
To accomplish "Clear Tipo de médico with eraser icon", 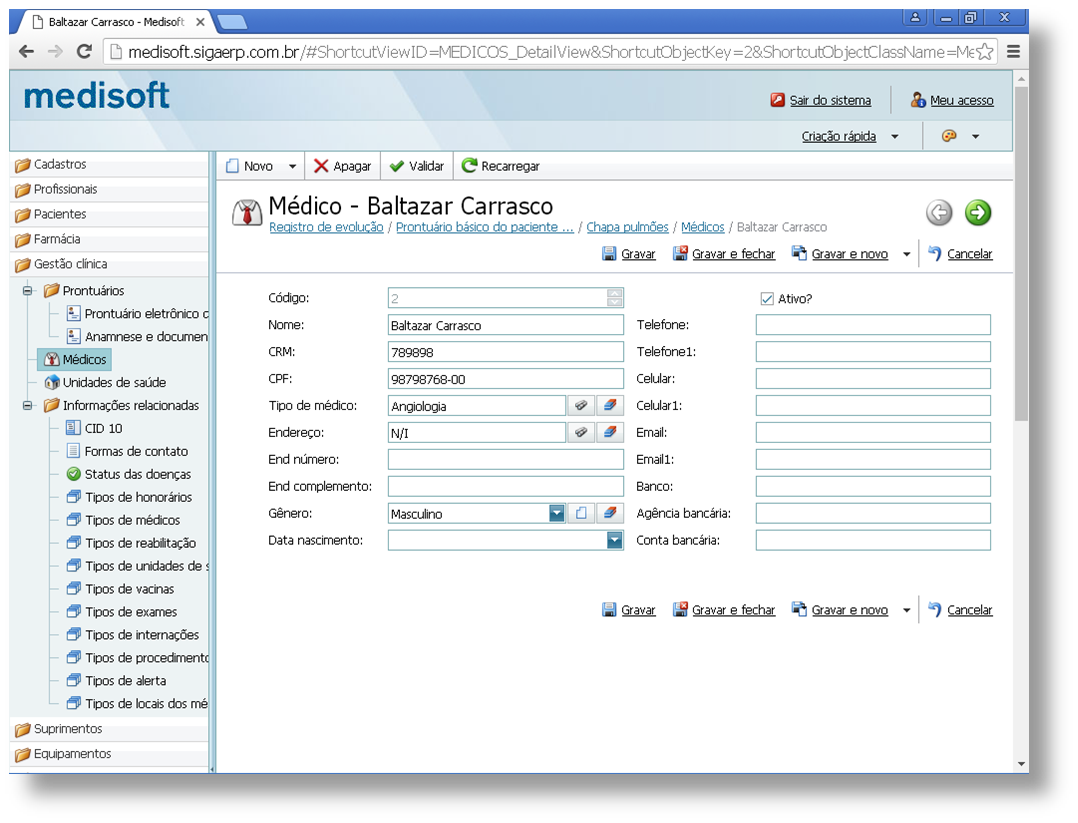I will pyautogui.click(x=609, y=406).
